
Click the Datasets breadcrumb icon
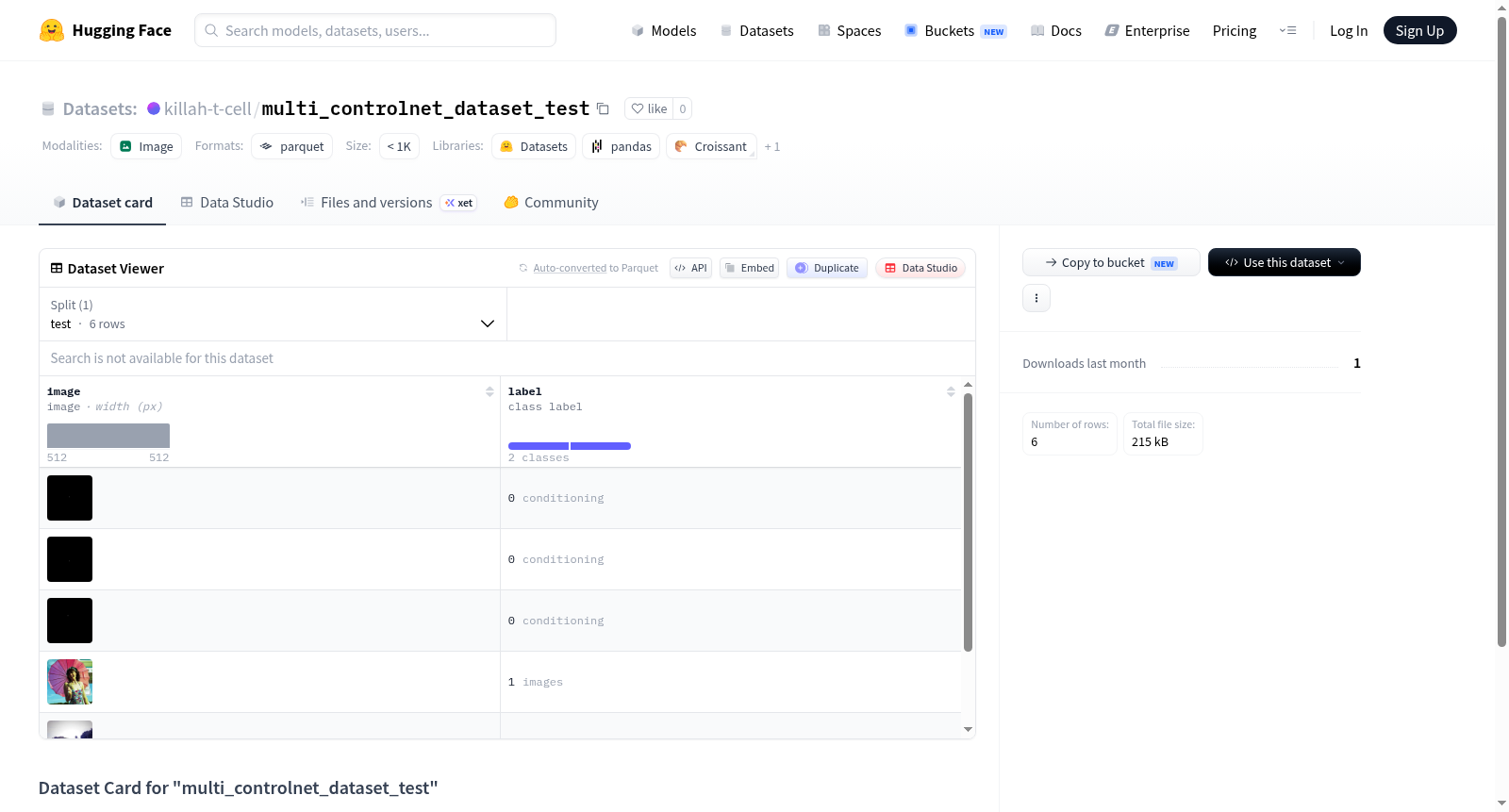(48, 108)
